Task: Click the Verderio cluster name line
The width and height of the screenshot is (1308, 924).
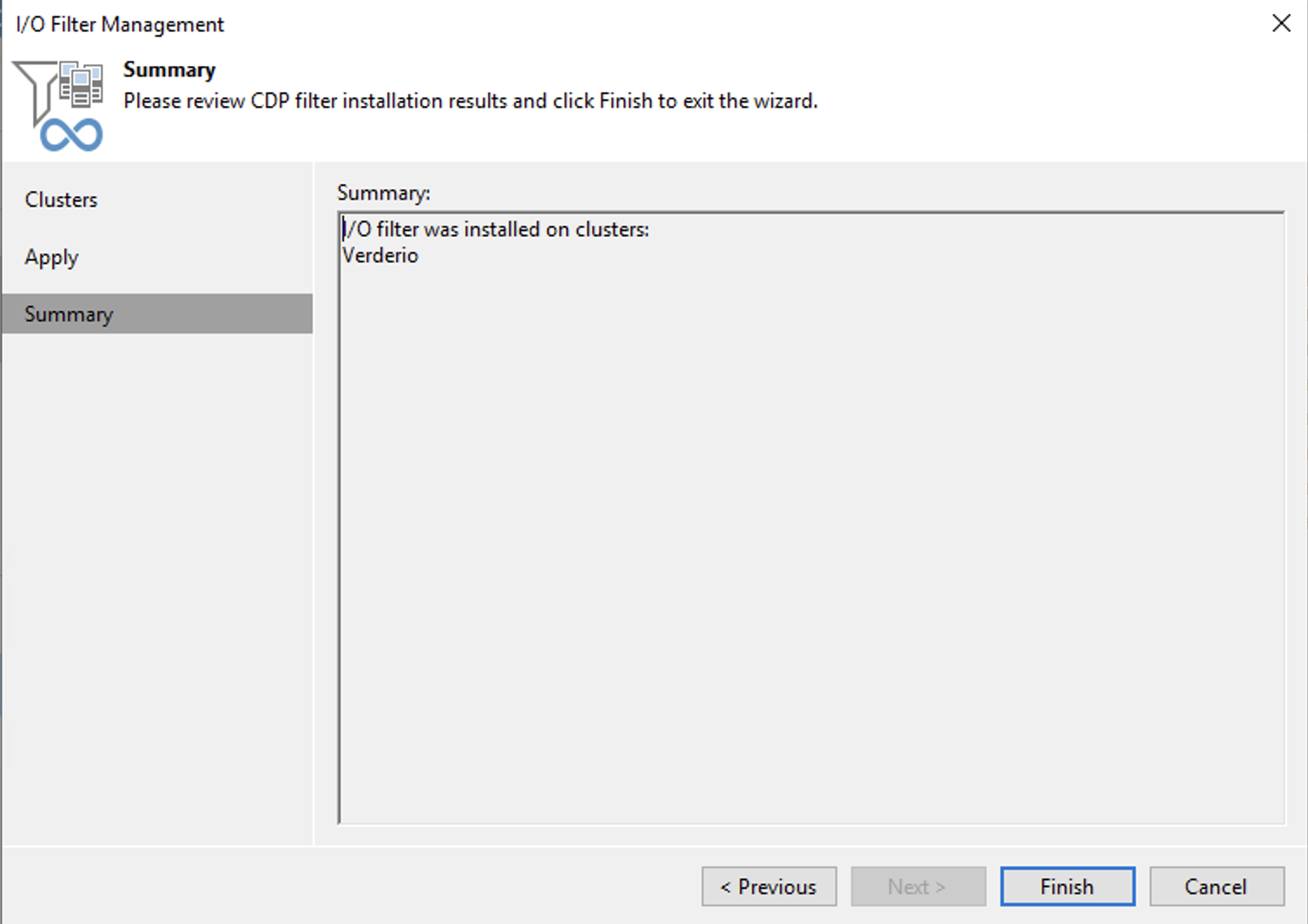Action: (380, 255)
